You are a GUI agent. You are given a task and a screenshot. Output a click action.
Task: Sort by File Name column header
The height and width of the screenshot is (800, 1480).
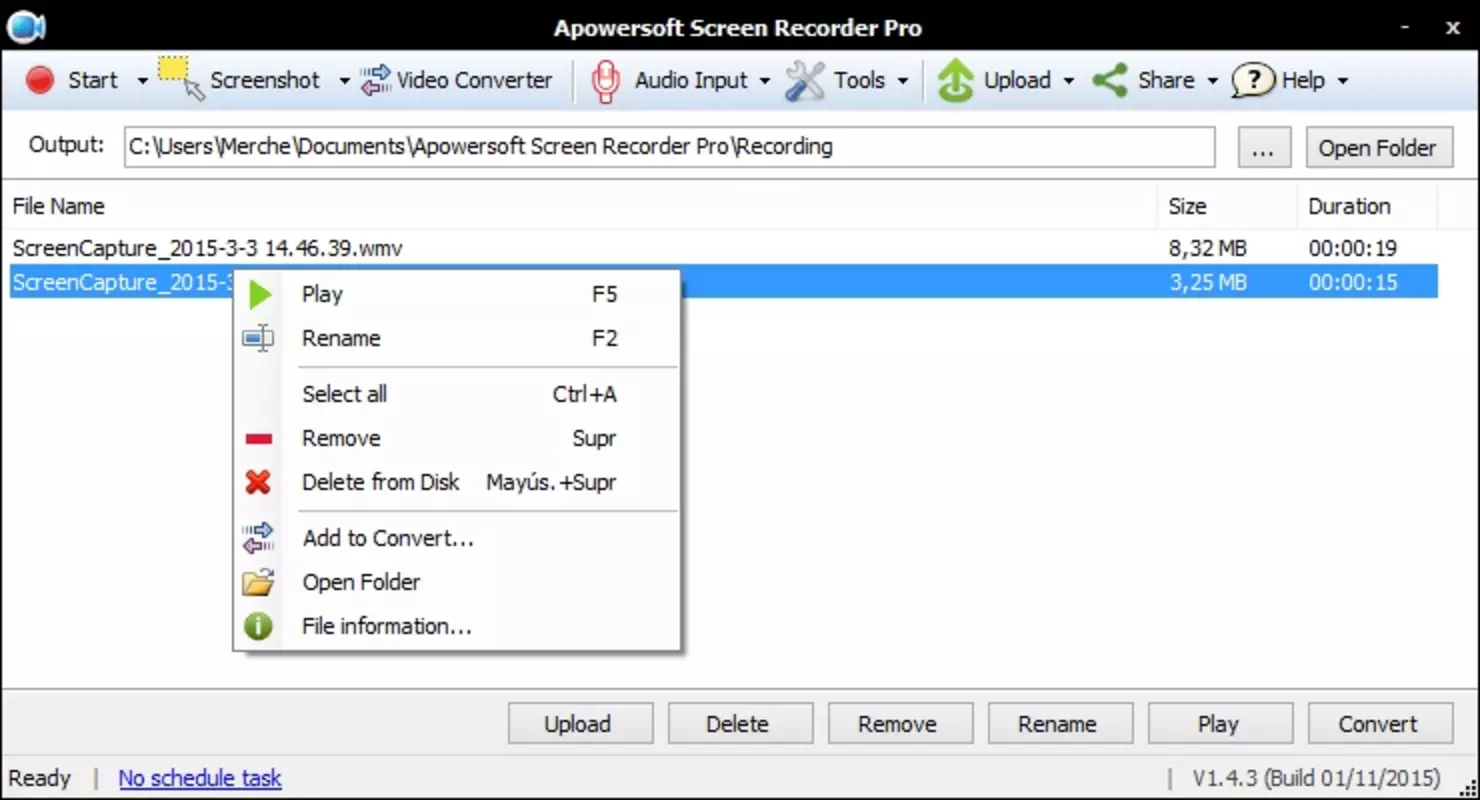580,206
